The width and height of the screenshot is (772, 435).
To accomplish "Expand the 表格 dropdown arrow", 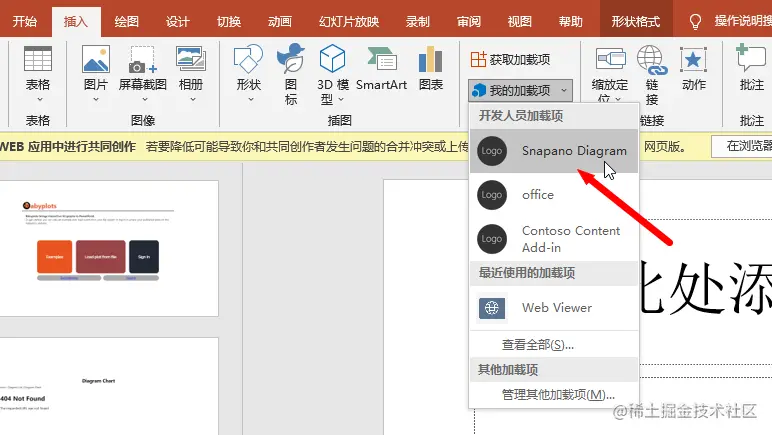I will 40,99.
